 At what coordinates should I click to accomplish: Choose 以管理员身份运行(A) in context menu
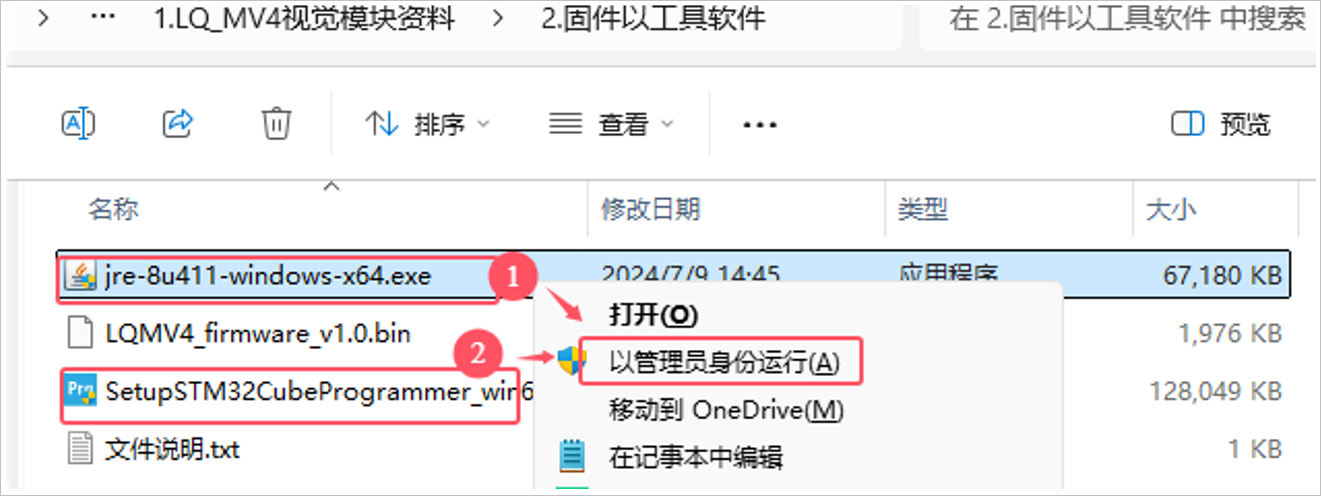point(724,362)
